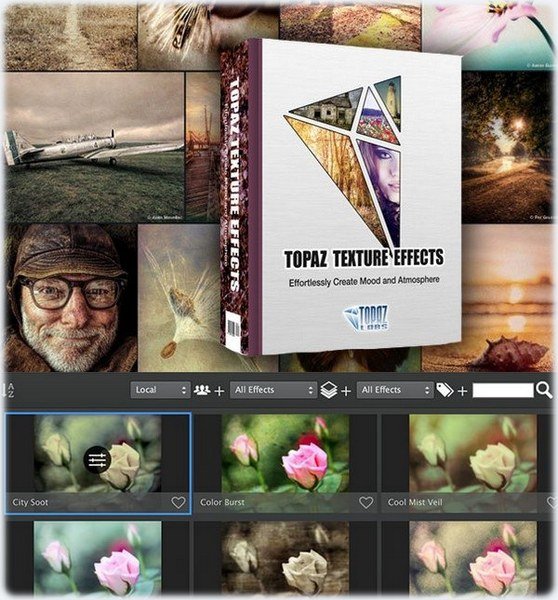Viewport: 558px width, 600px height.
Task: Open the Local source dropdown
Action: (160, 390)
